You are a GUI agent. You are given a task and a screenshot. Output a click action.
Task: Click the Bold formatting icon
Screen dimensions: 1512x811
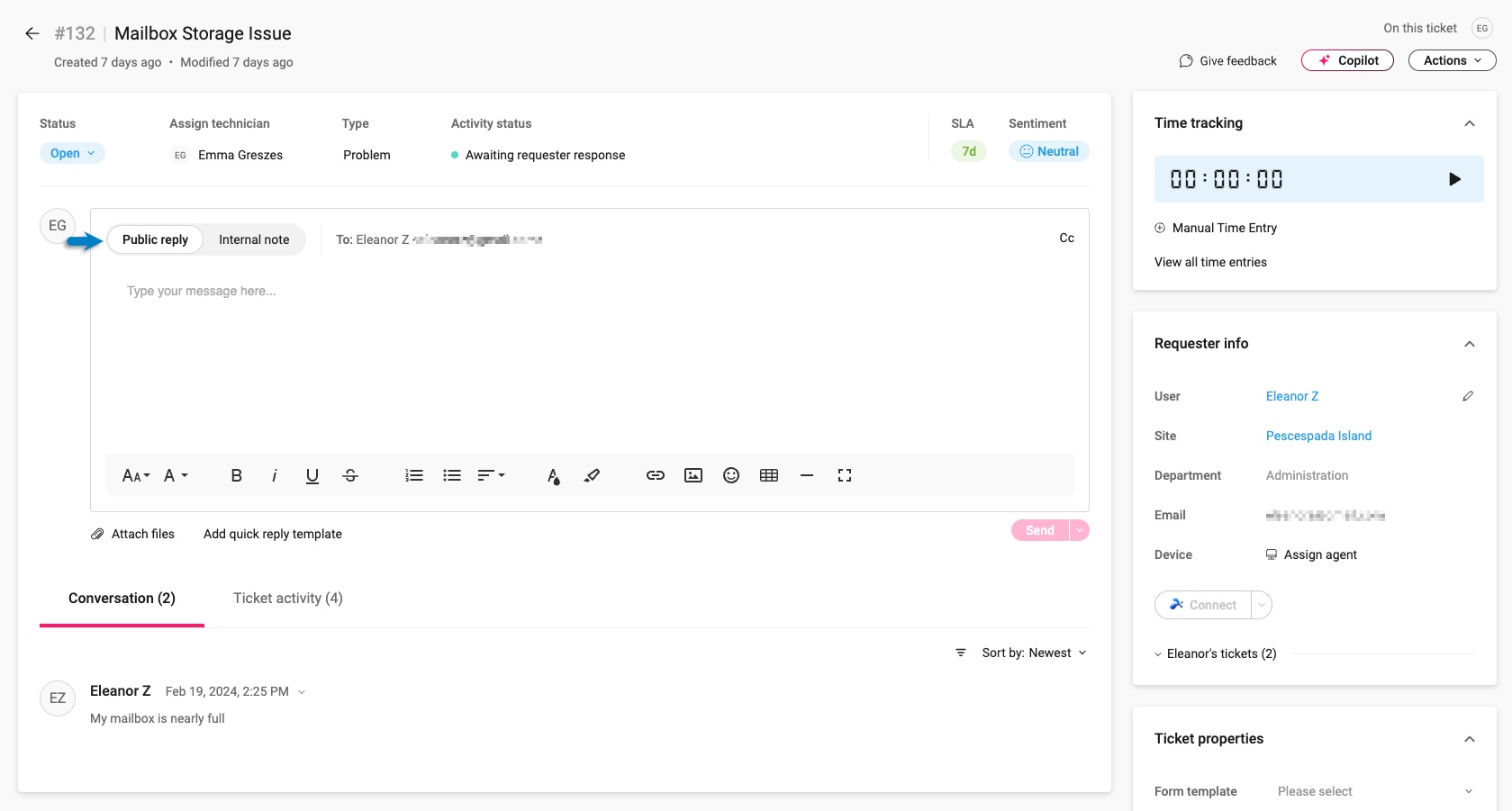tap(236, 475)
